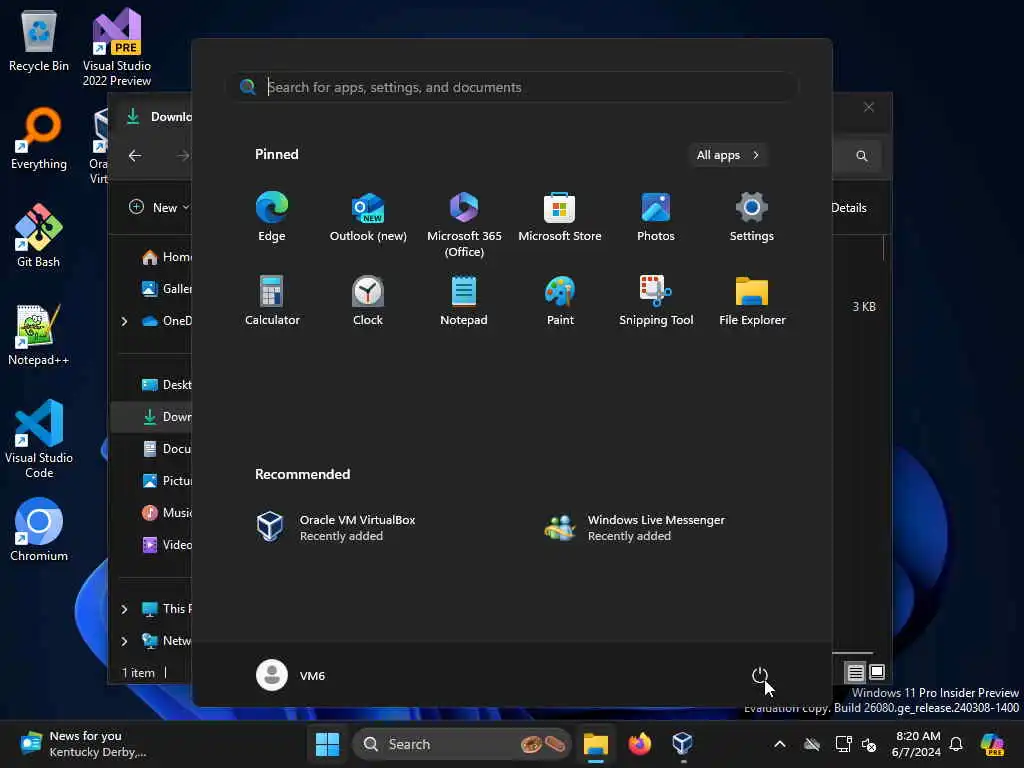The height and width of the screenshot is (768, 1024).
Task: Focus the Start menu search box
Action: coord(513,87)
